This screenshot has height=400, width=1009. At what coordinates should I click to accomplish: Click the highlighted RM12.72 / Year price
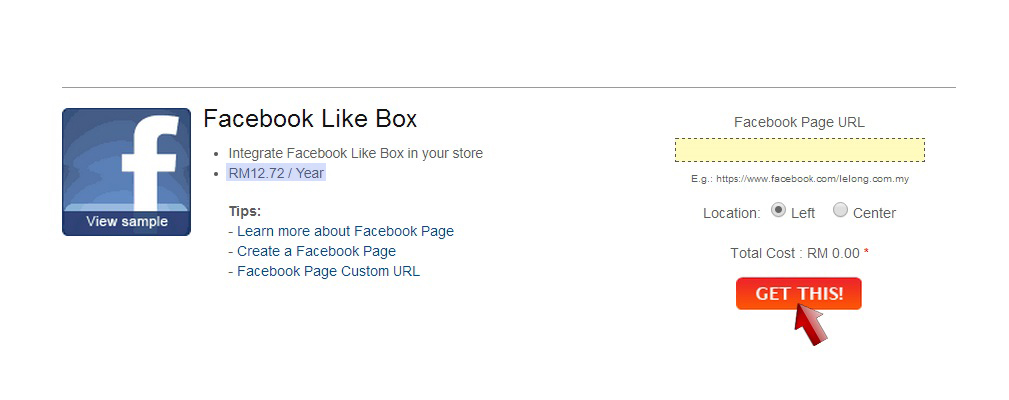[276, 173]
